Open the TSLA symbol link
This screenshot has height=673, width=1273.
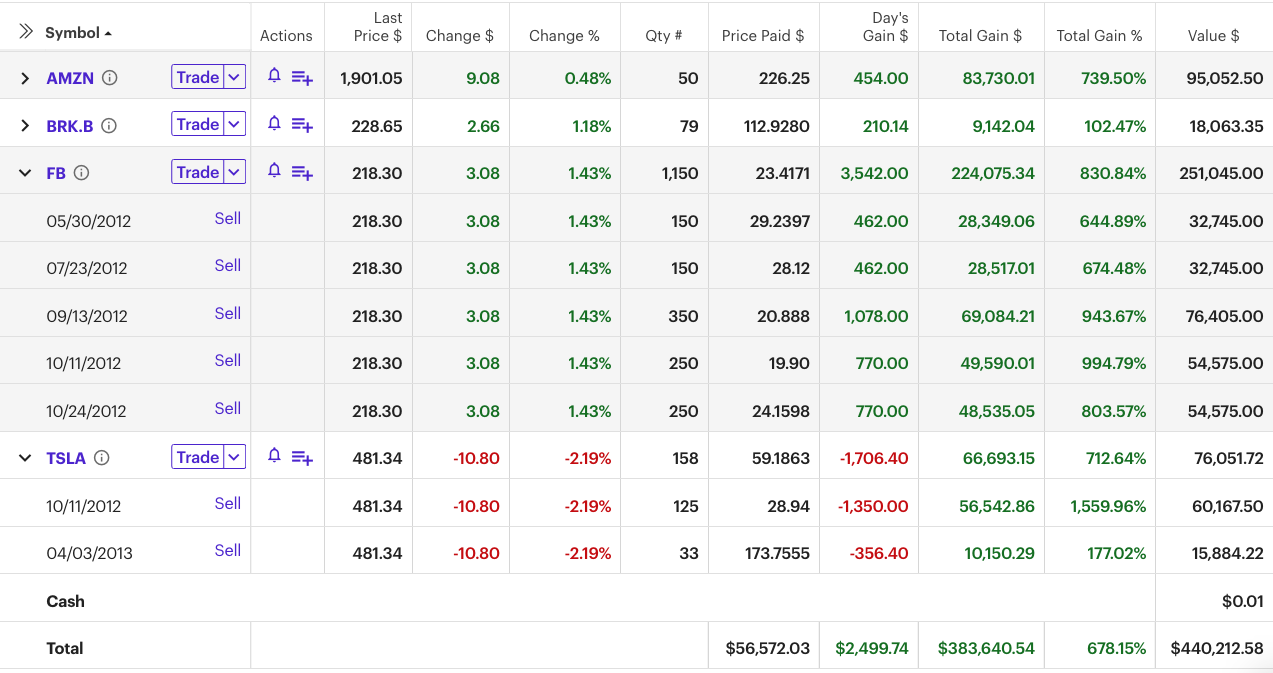point(66,458)
